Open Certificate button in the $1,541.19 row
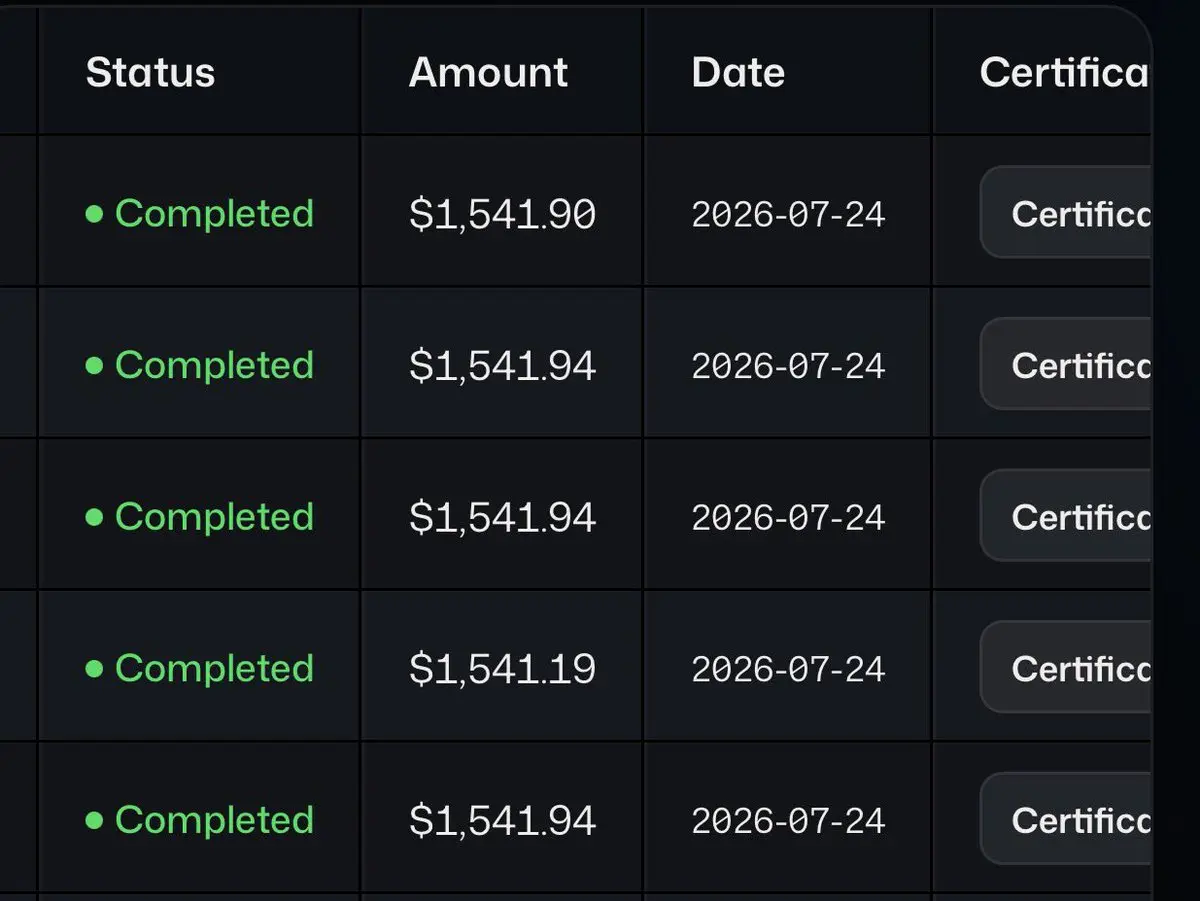 click(x=1066, y=667)
